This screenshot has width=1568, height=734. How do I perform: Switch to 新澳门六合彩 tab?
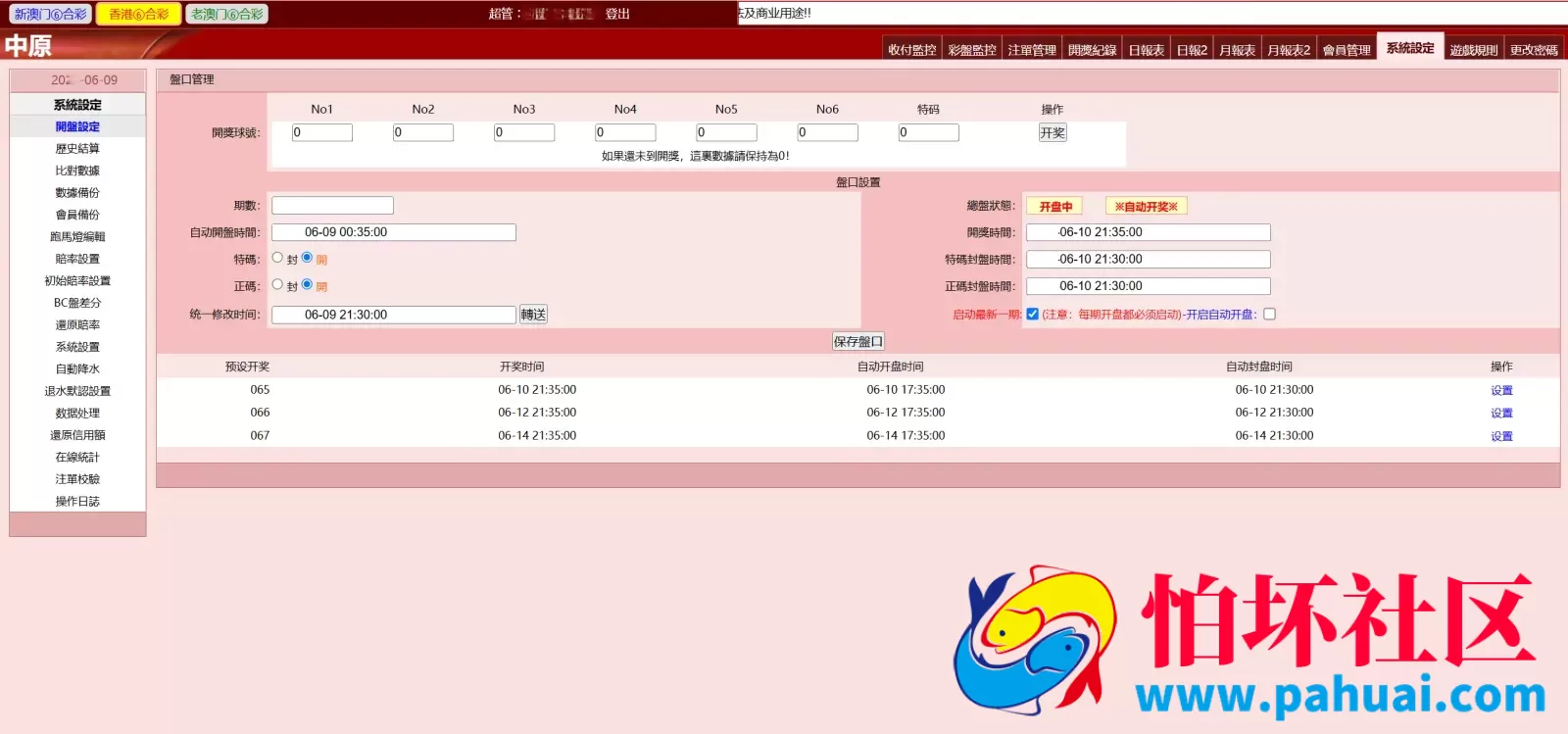coord(50,14)
